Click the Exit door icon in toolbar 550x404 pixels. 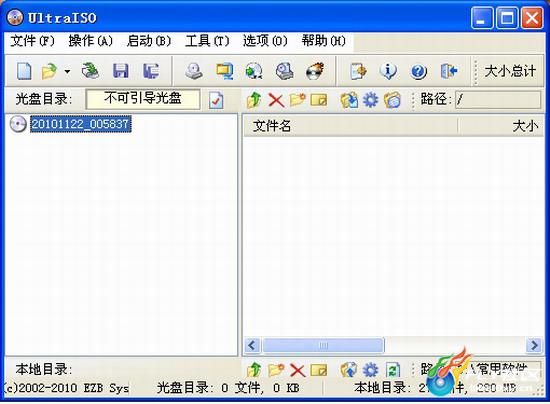tap(449, 71)
